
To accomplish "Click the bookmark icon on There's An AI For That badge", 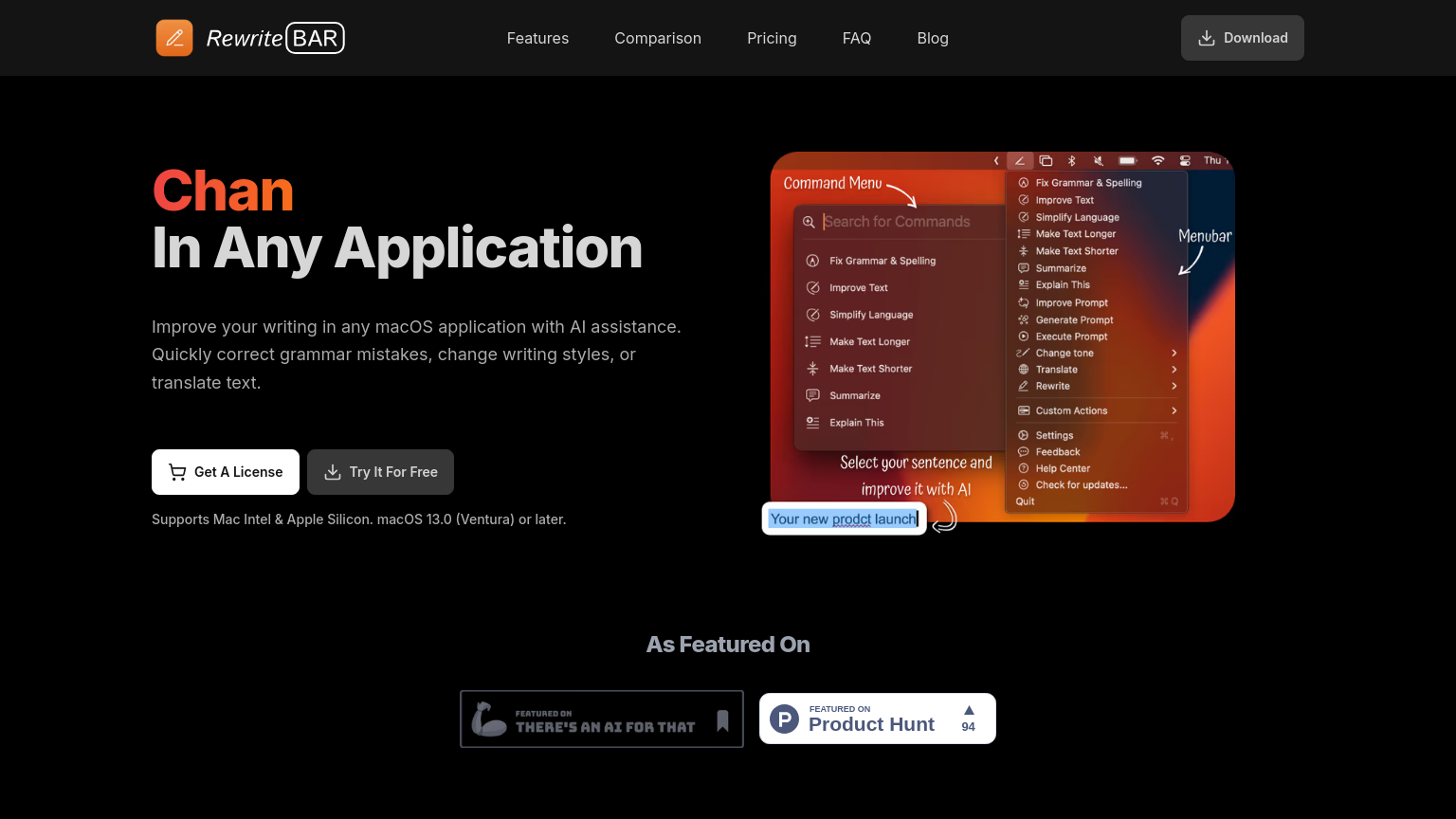I will [x=722, y=720].
